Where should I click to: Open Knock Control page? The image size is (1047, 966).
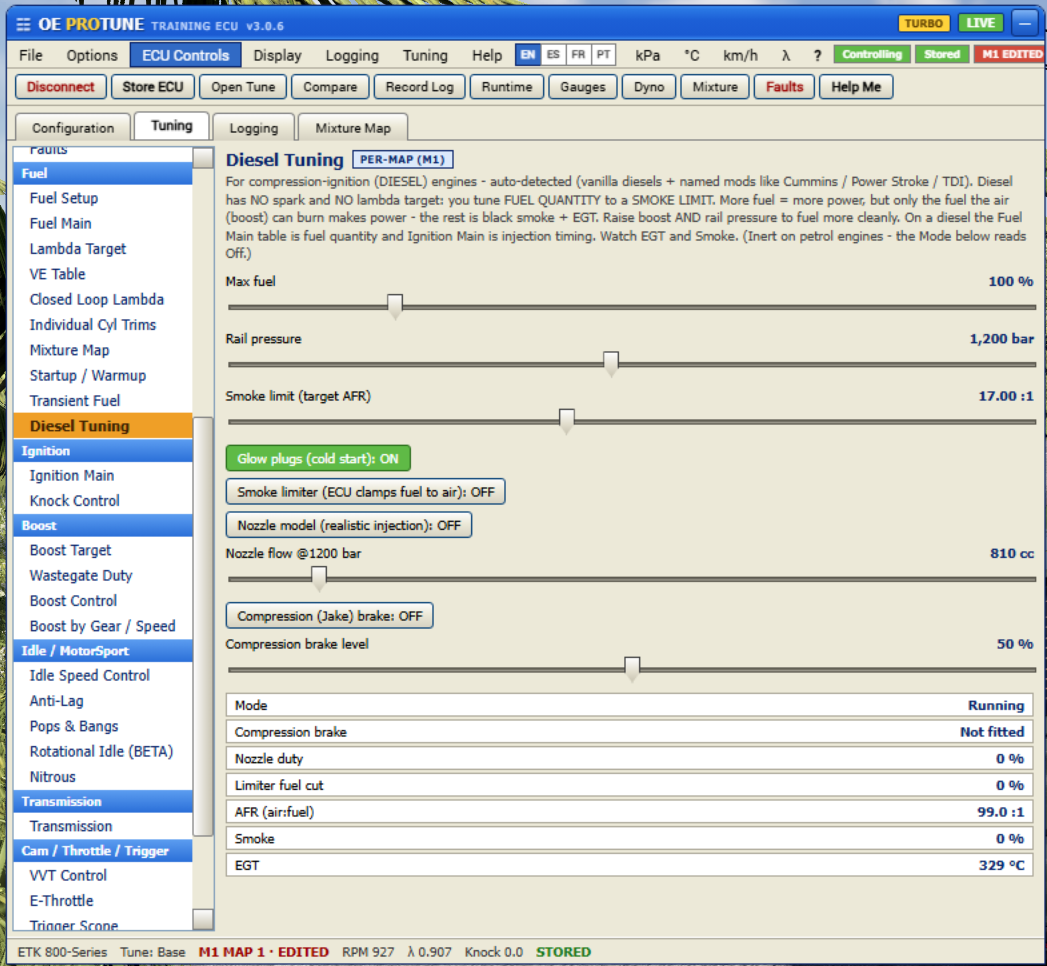point(103,501)
